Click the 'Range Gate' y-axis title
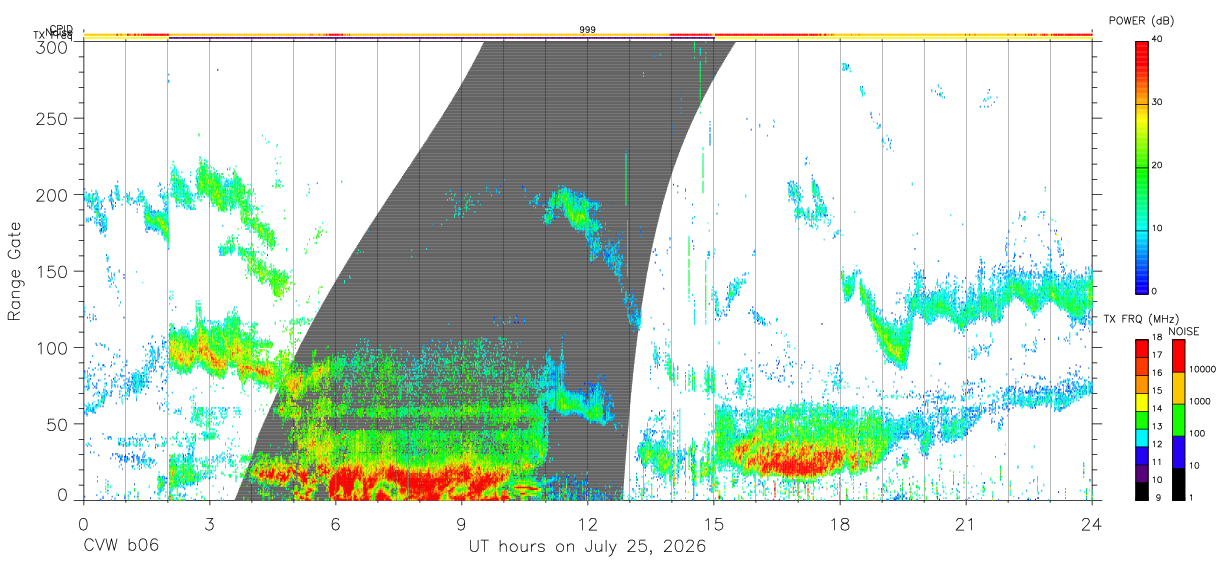 tap(15, 271)
